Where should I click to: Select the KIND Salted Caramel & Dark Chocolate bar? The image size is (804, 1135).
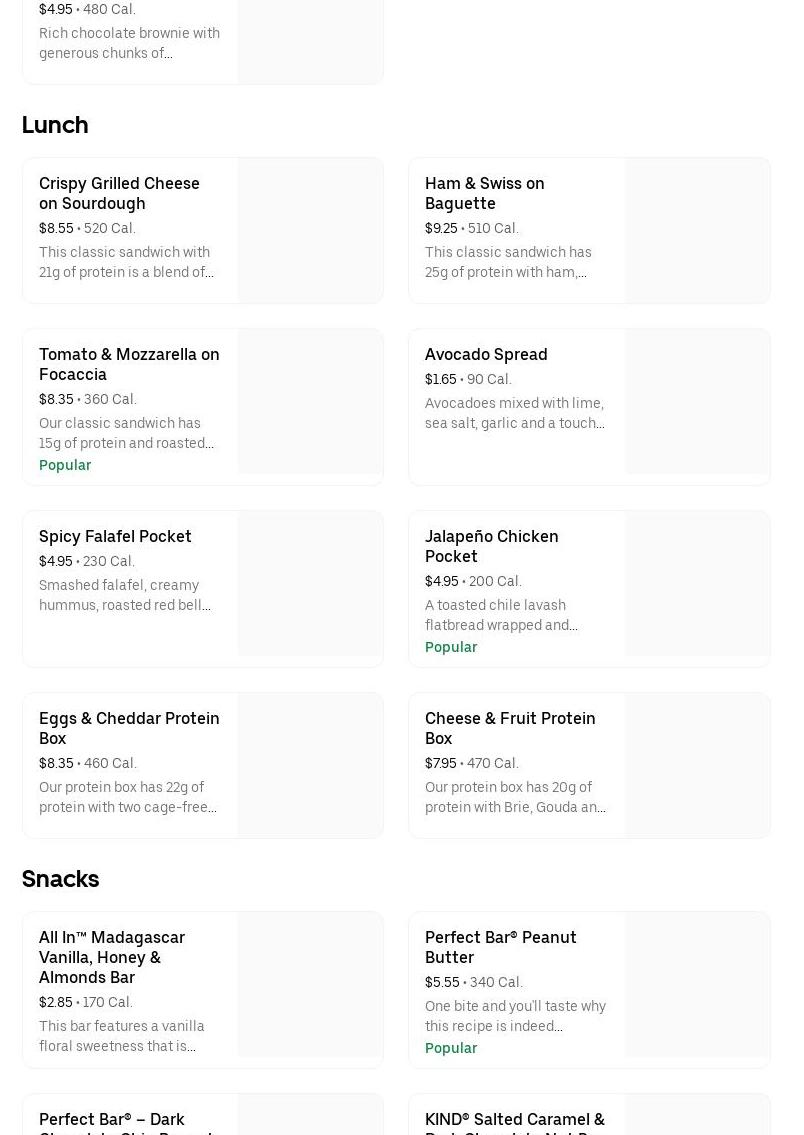click(x=516, y=1120)
